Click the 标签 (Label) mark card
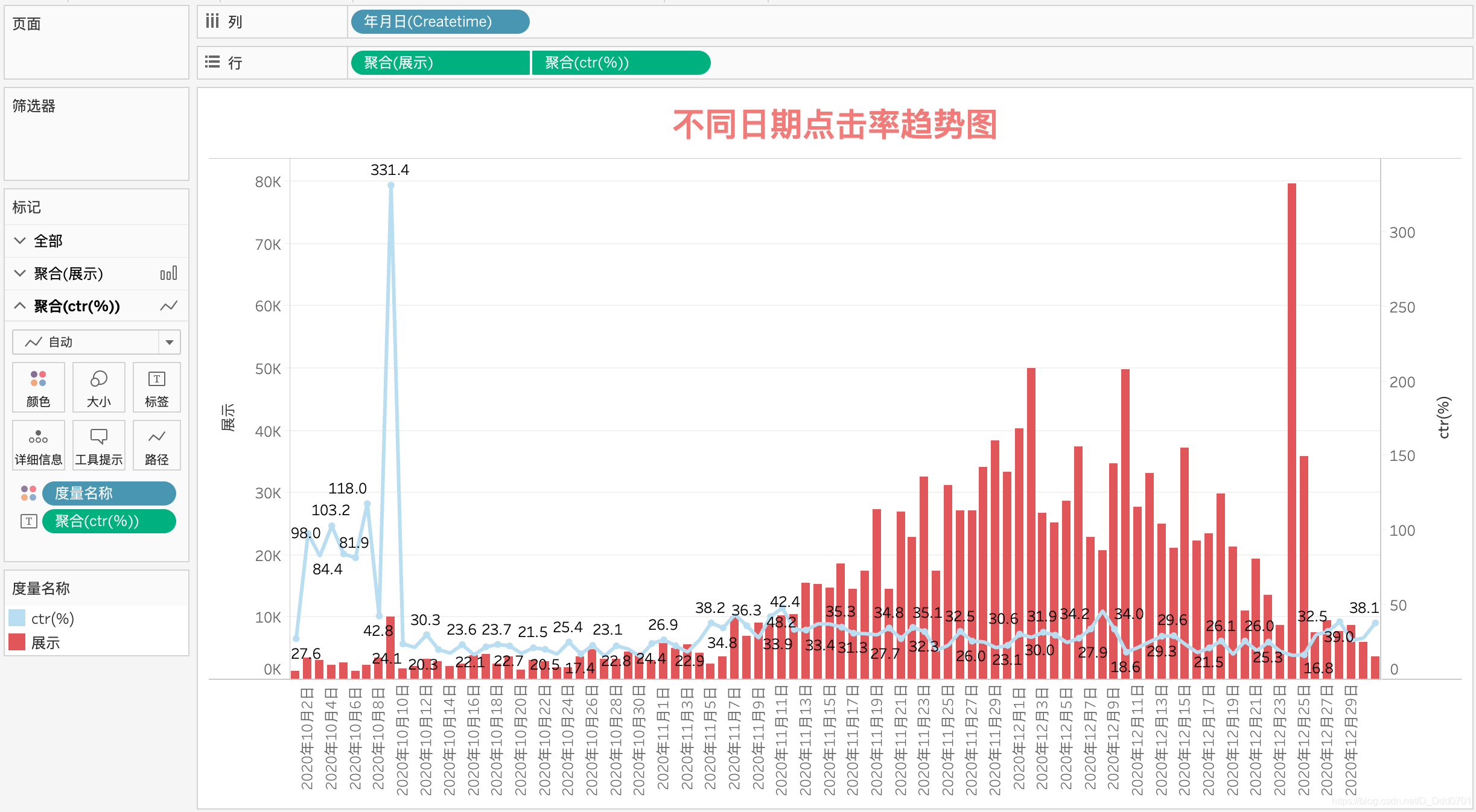The height and width of the screenshot is (812, 1476). tap(157, 387)
